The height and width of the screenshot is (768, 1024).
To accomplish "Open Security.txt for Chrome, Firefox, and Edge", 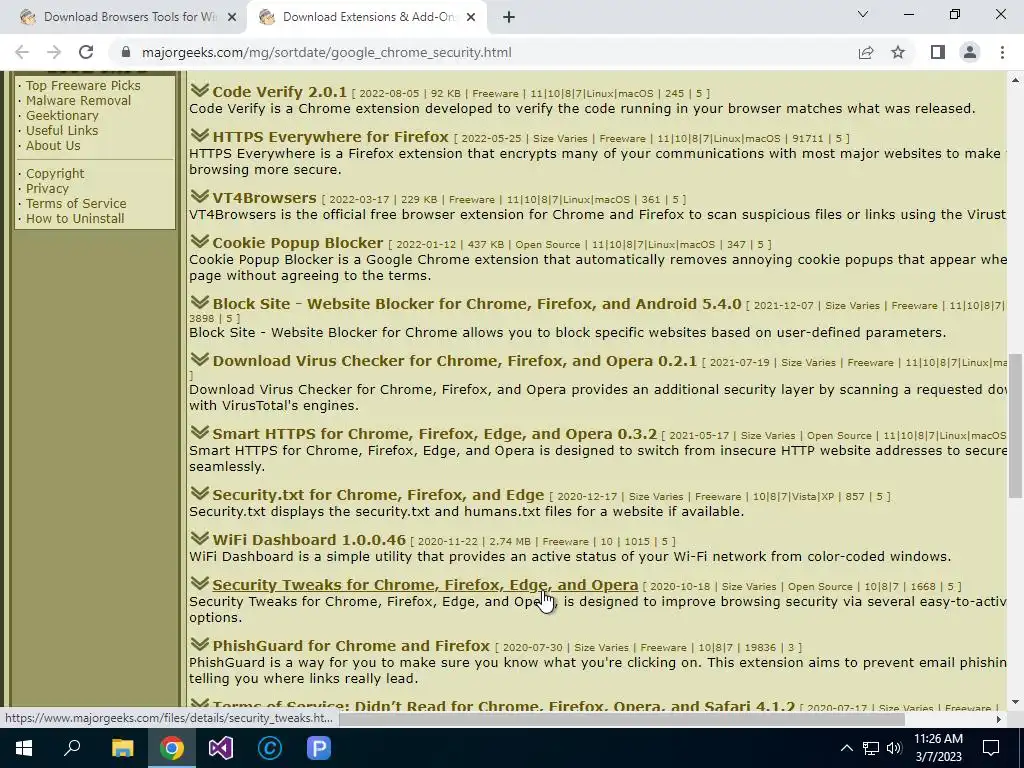I will (x=378, y=494).
